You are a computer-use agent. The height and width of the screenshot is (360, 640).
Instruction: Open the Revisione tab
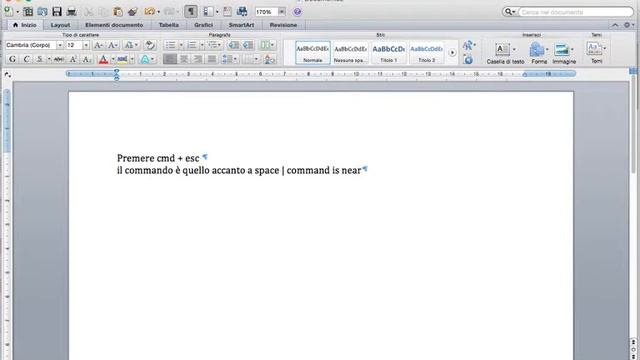(283, 25)
